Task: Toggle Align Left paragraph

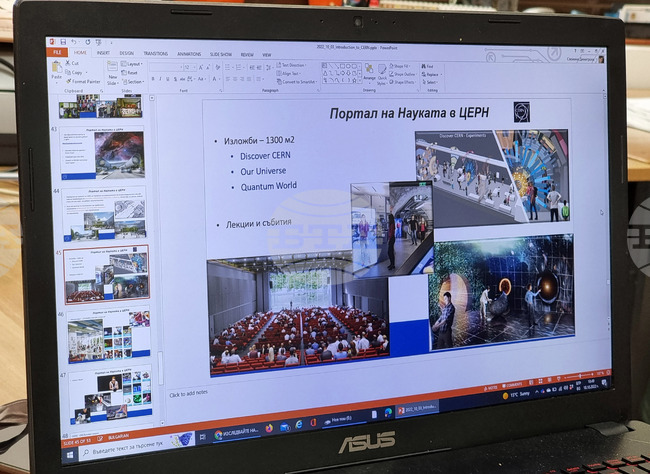Action: coord(228,79)
